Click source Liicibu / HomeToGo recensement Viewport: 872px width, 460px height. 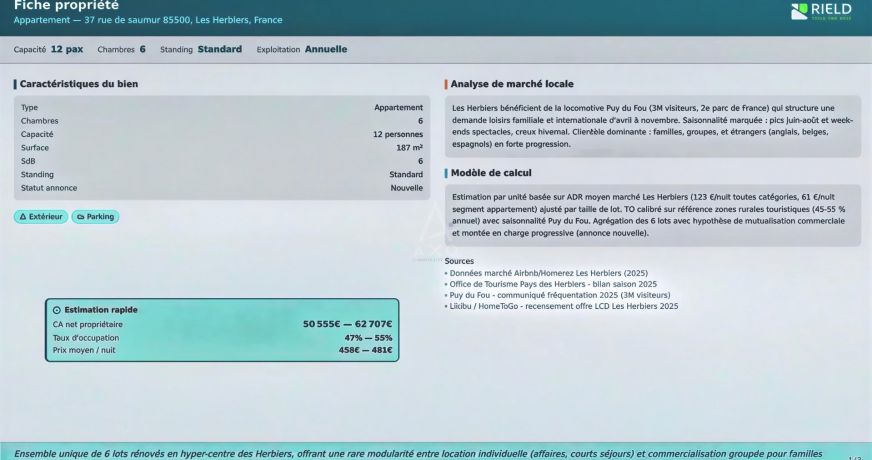click(x=562, y=306)
